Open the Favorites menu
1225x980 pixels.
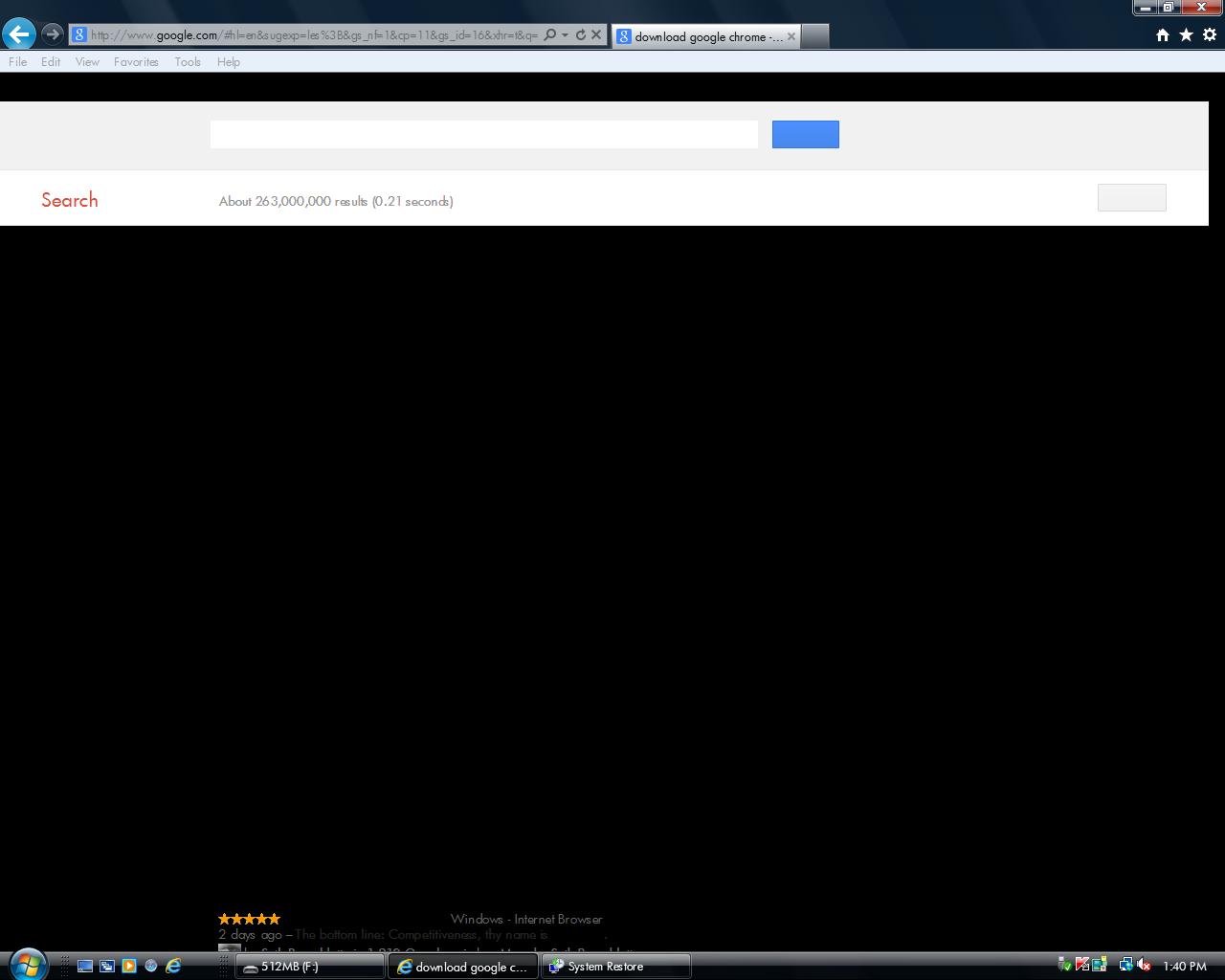coord(136,62)
